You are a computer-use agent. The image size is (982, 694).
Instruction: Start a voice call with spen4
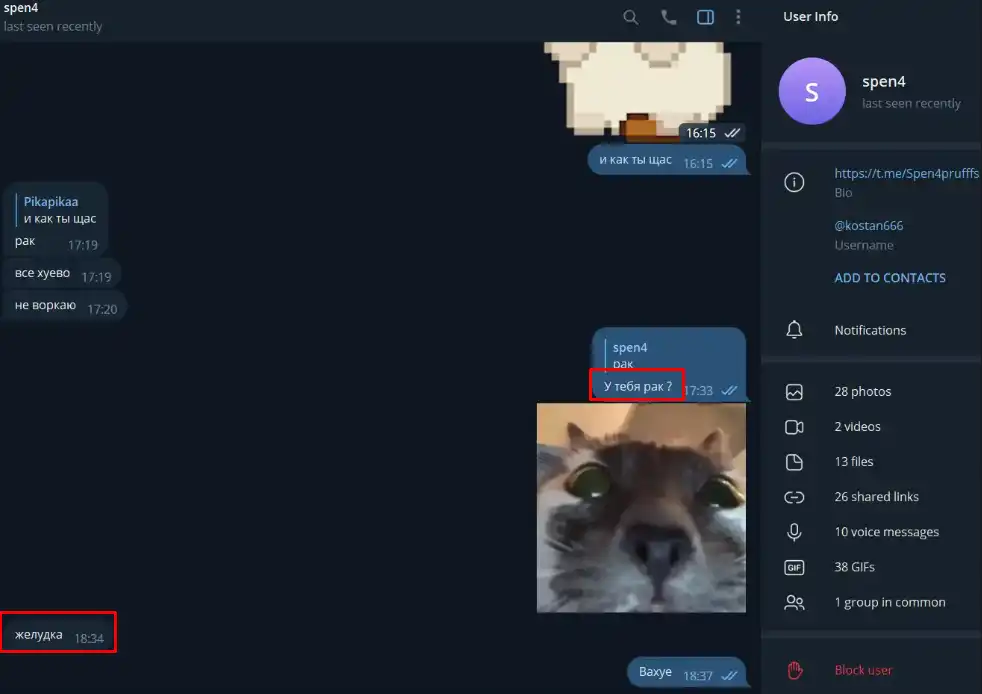[668, 17]
